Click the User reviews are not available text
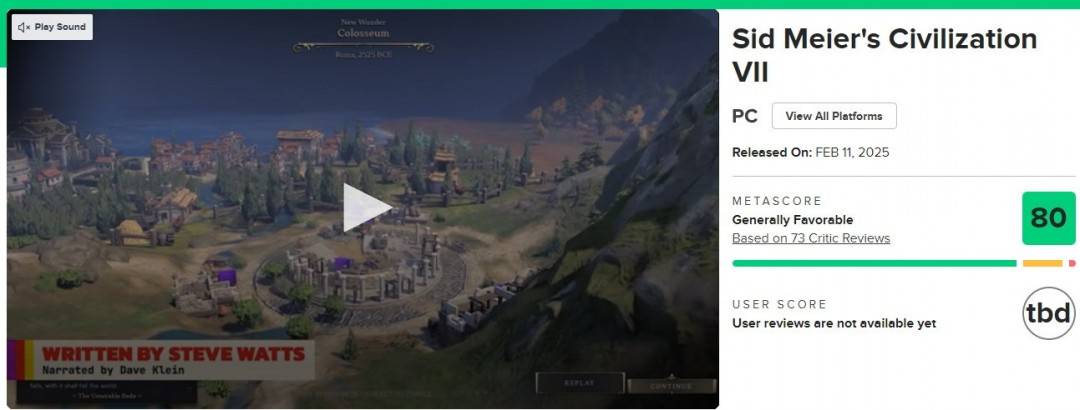 tap(834, 323)
